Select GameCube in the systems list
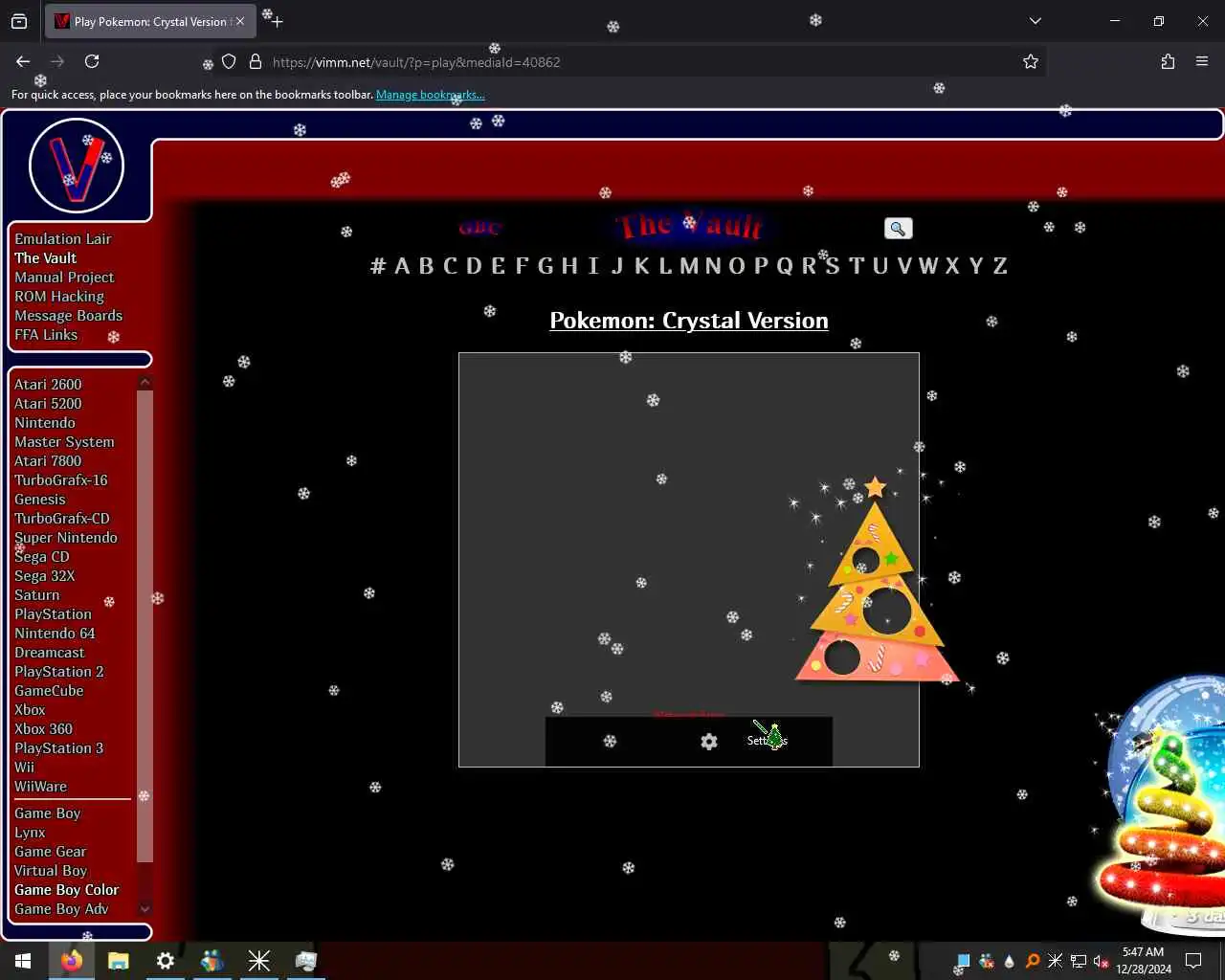This screenshot has height=980, width=1225. coord(49,691)
